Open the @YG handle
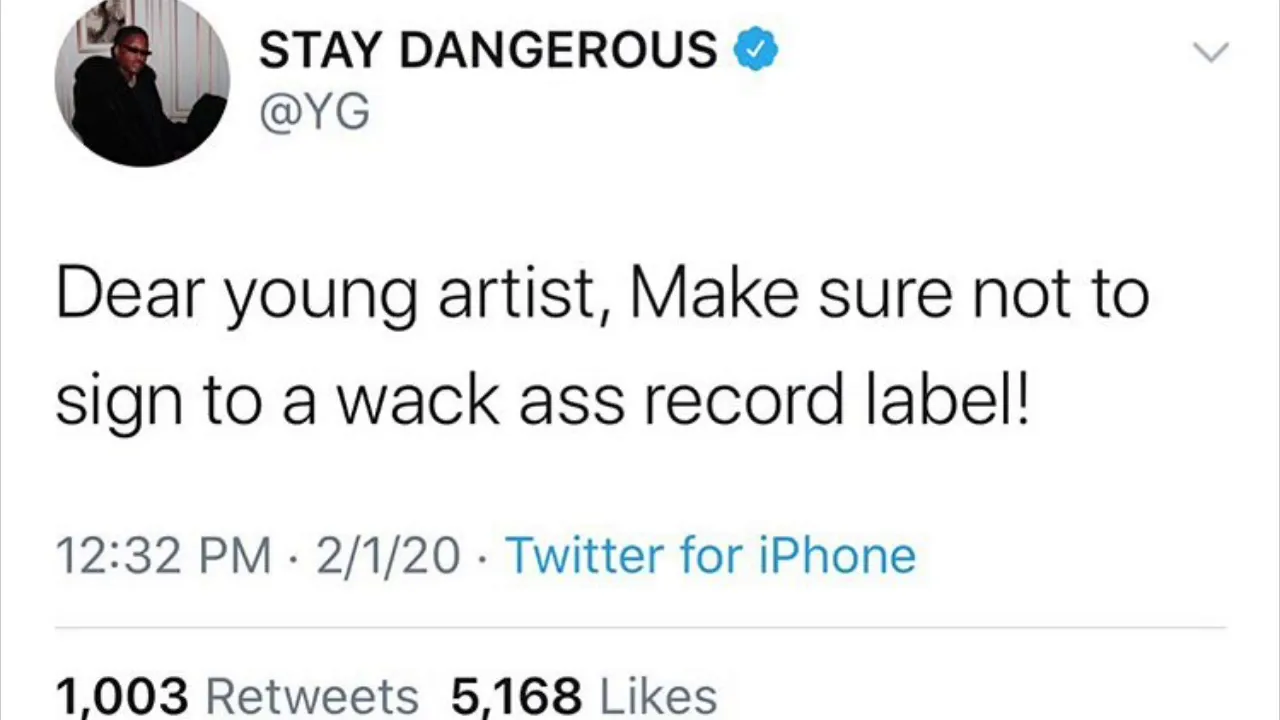Image resolution: width=1280 pixels, height=720 pixels. (314, 113)
